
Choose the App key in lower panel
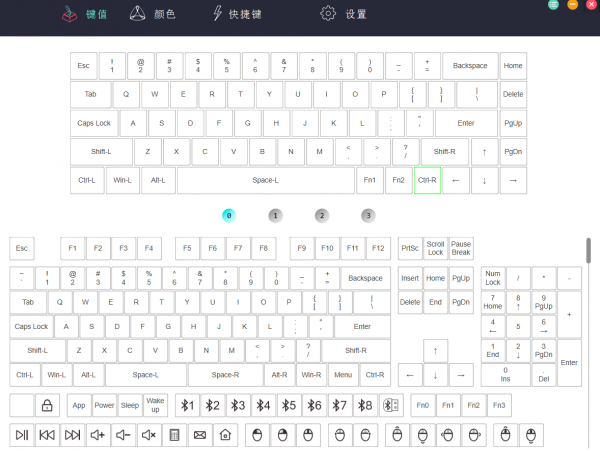click(x=79, y=405)
